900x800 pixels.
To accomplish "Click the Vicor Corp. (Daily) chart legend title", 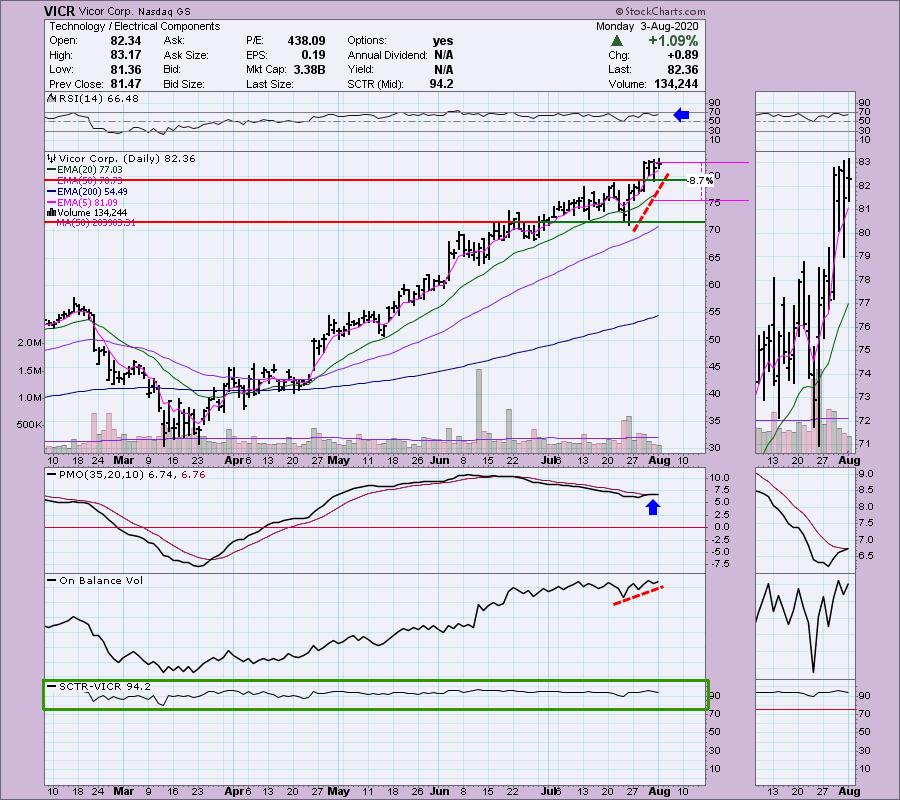I will point(126,158).
